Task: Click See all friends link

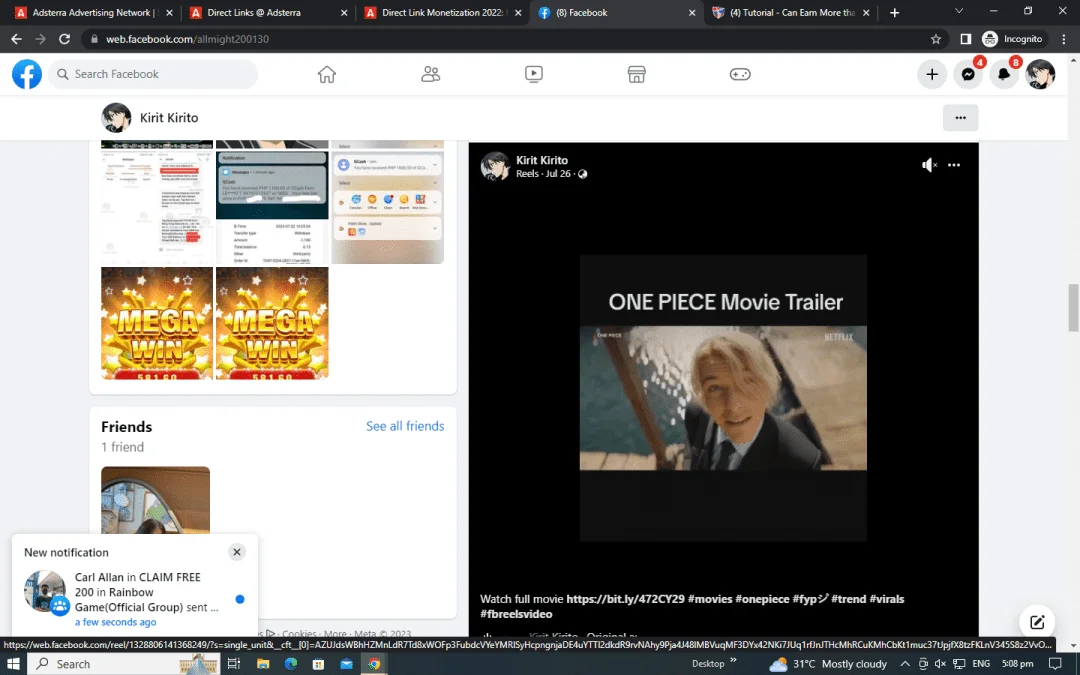Action: tap(405, 426)
